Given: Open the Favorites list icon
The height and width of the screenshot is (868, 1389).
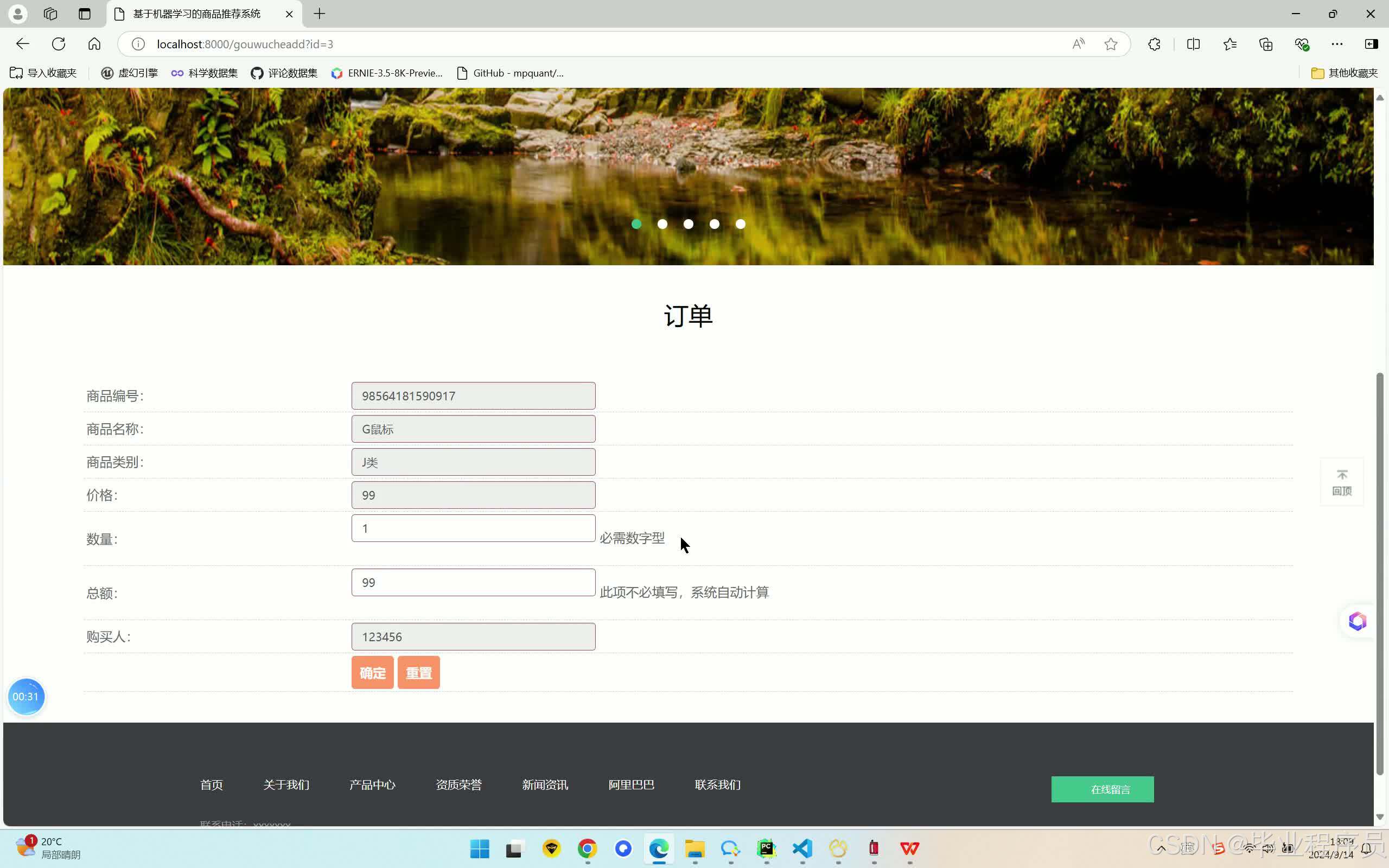Looking at the screenshot, I should coord(1229,44).
